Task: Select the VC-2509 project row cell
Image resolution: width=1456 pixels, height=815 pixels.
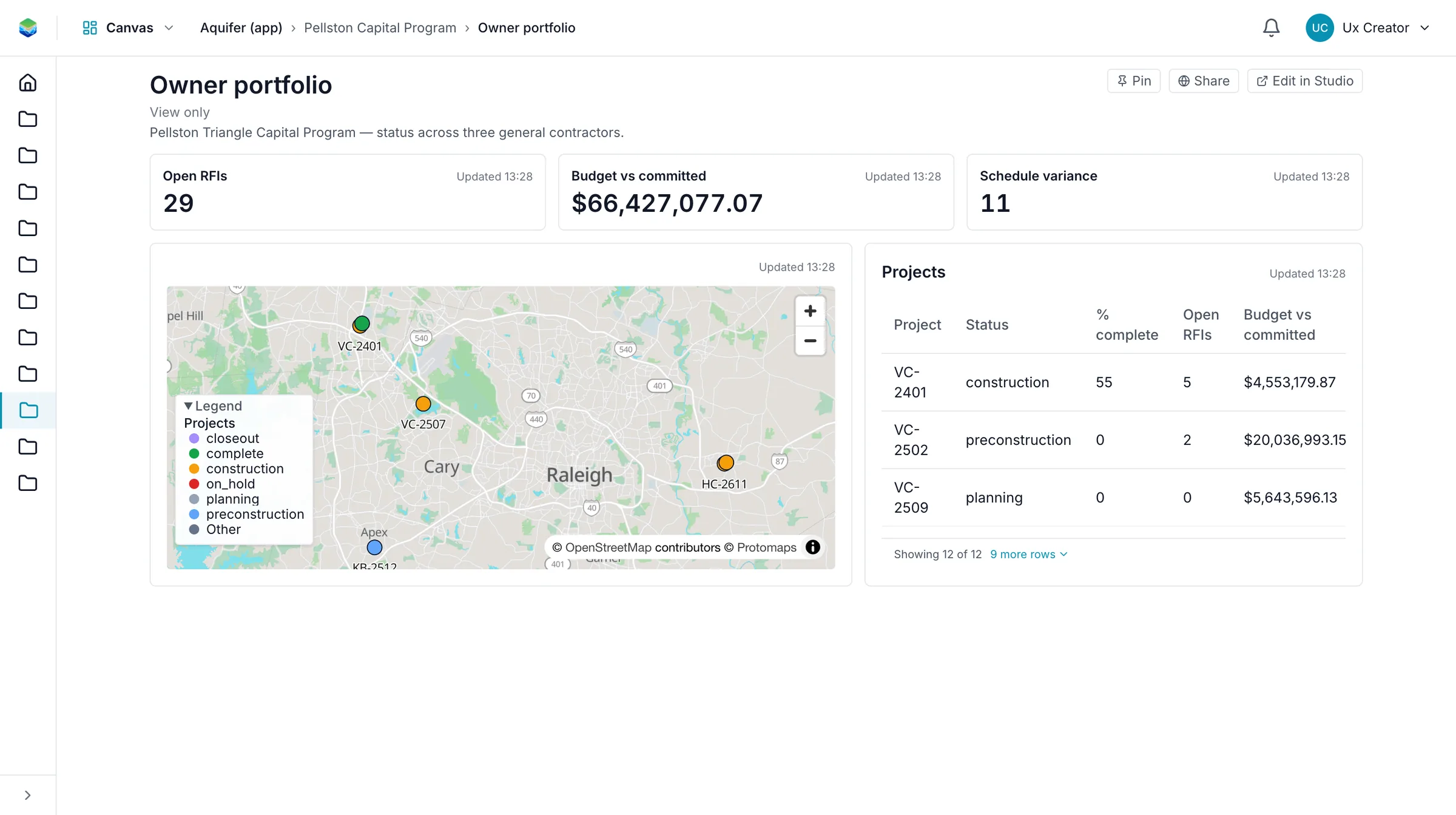Action: [911, 498]
